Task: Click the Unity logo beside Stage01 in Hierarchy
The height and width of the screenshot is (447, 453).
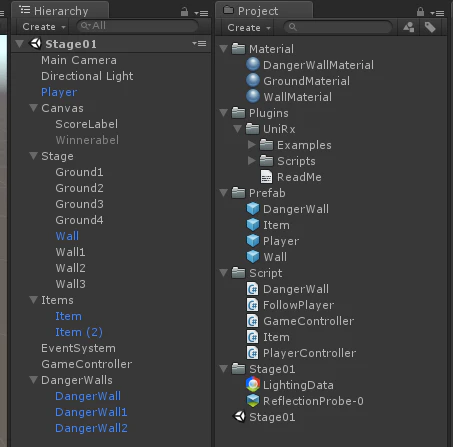Action: (35, 44)
